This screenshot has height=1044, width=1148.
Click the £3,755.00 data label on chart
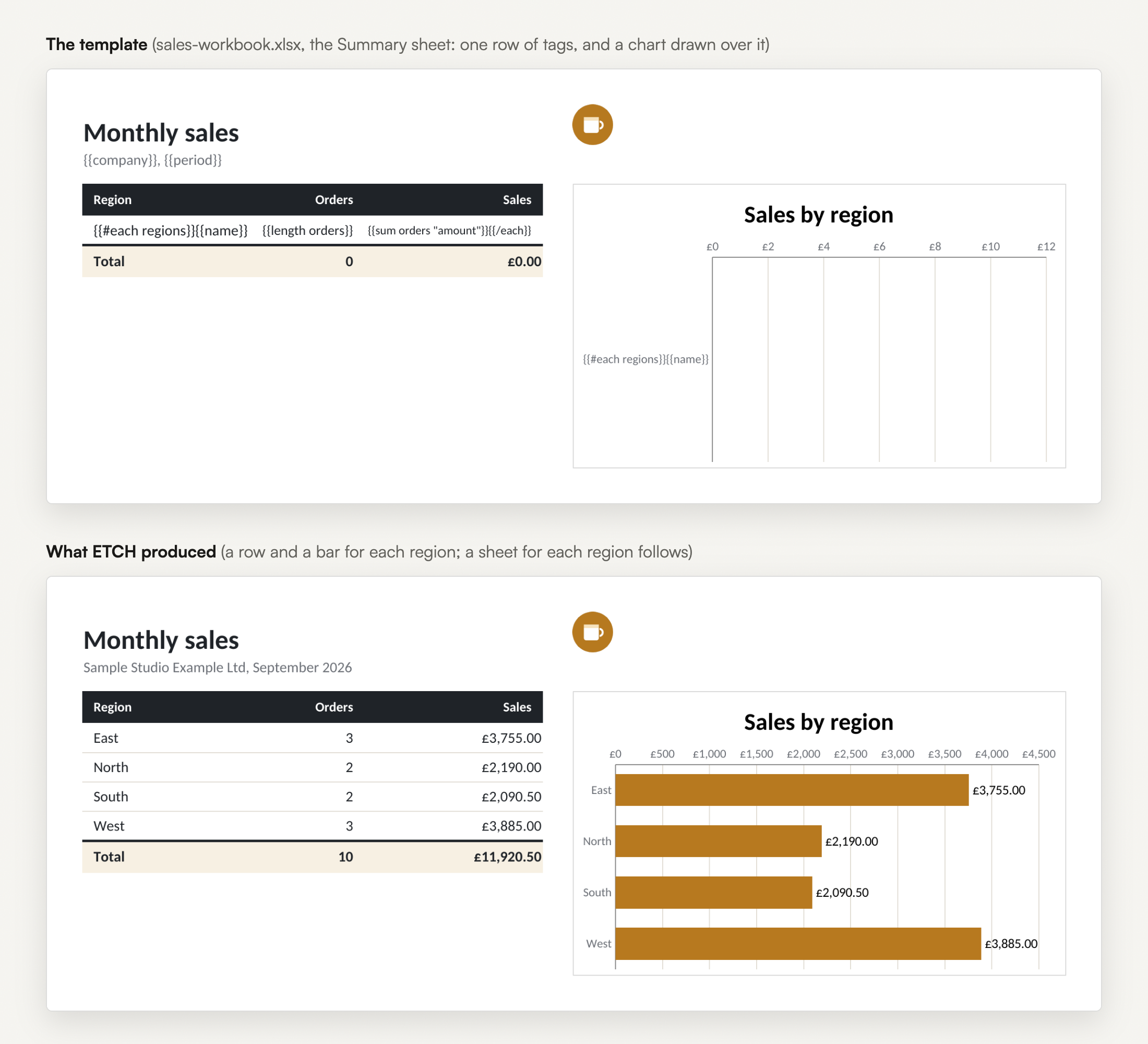click(x=999, y=790)
